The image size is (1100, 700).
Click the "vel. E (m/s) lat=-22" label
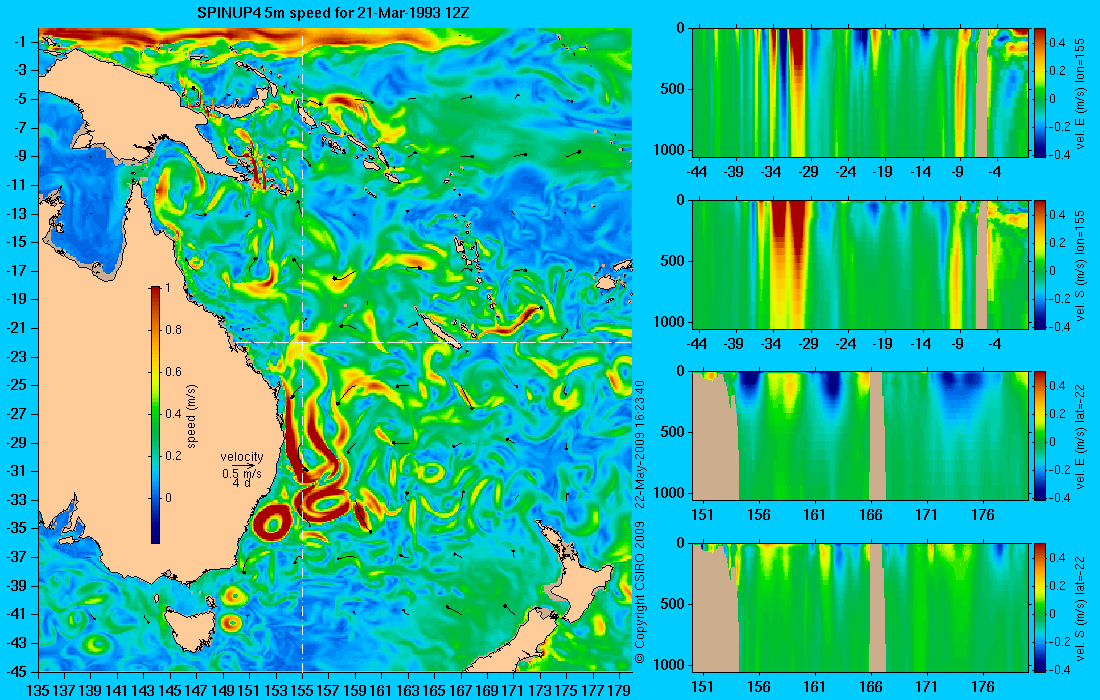tap(1080, 436)
